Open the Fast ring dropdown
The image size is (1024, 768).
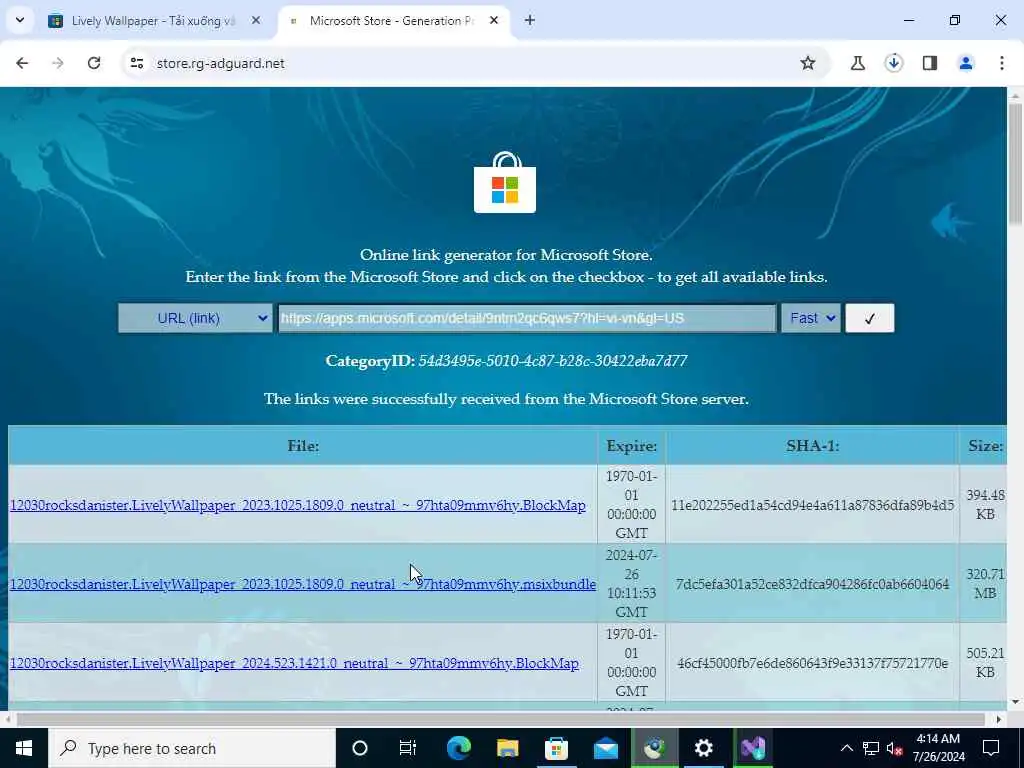point(810,318)
